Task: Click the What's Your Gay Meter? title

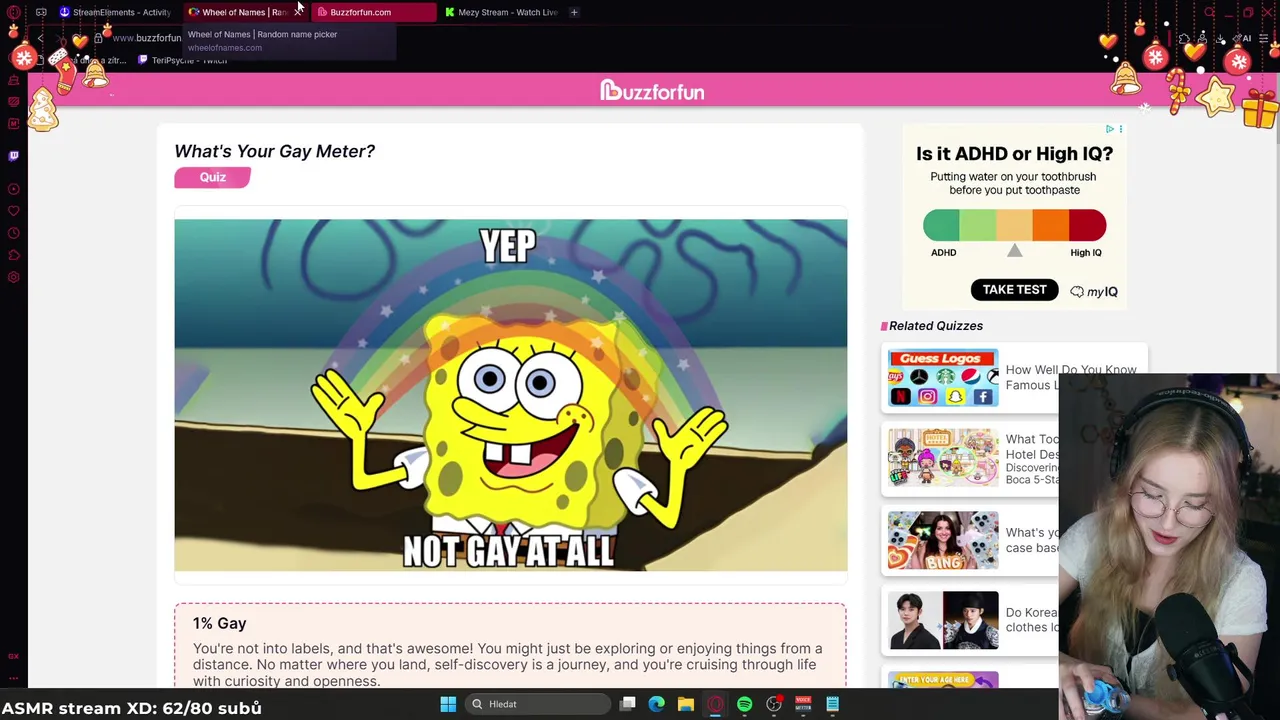Action: pyautogui.click(x=274, y=151)
